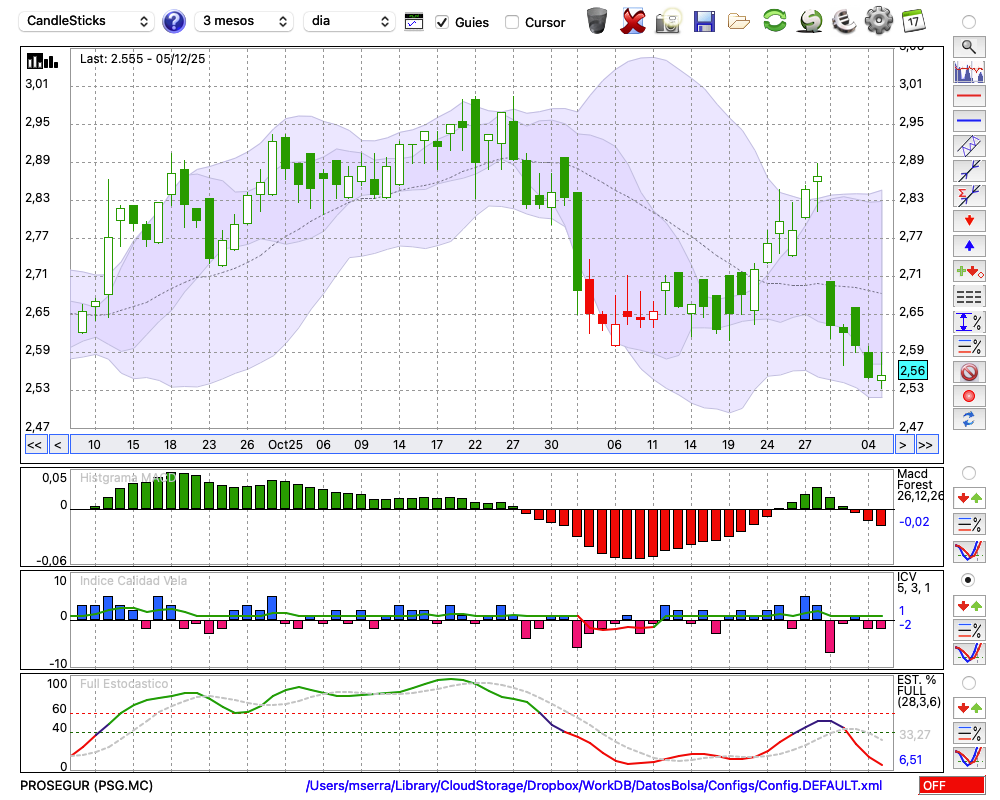1000x800 pixels.
Task: Click the red record dot icon
Action: [969, 396]
